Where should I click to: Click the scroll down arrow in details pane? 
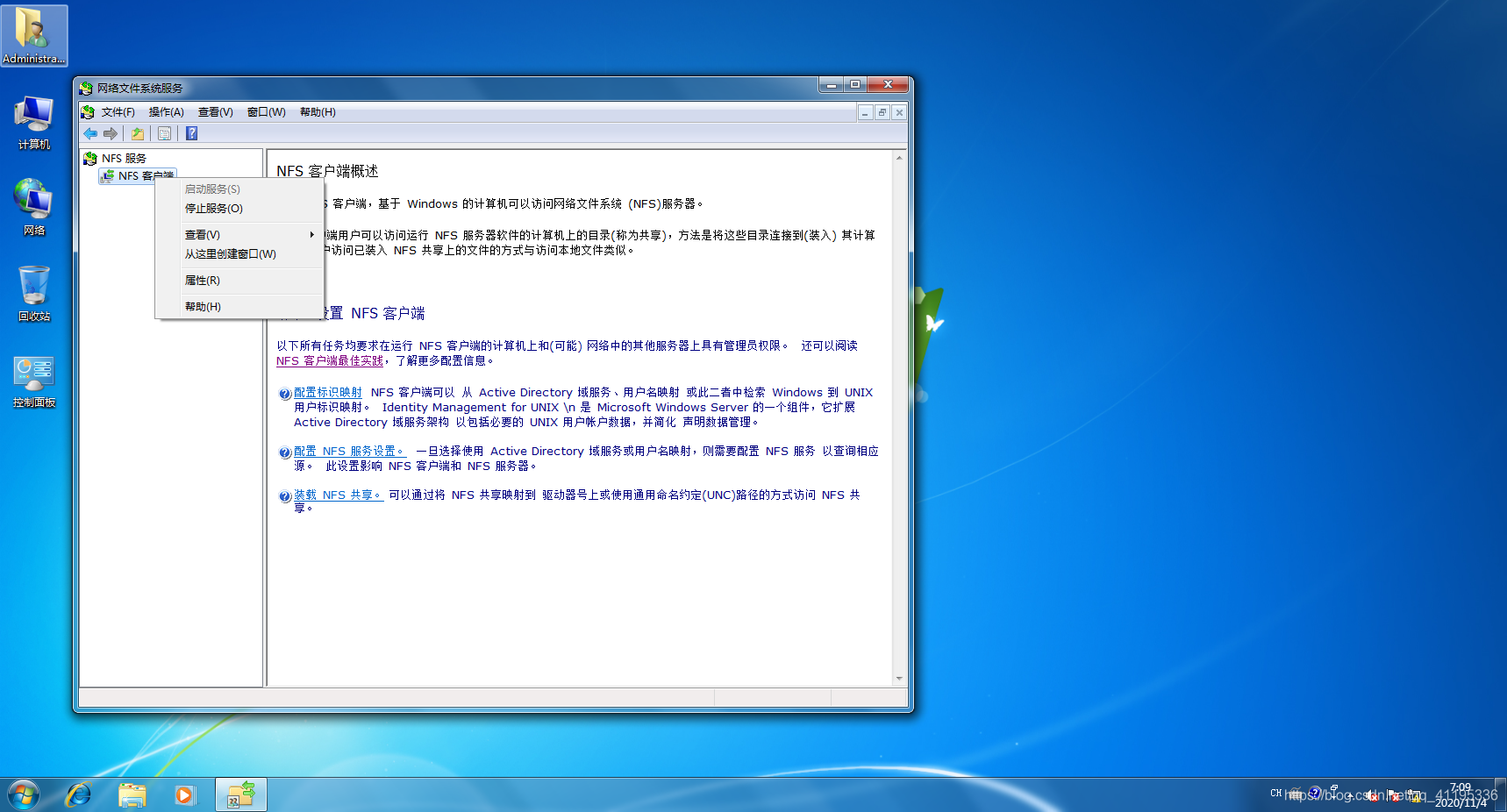[x=899, y=679]
